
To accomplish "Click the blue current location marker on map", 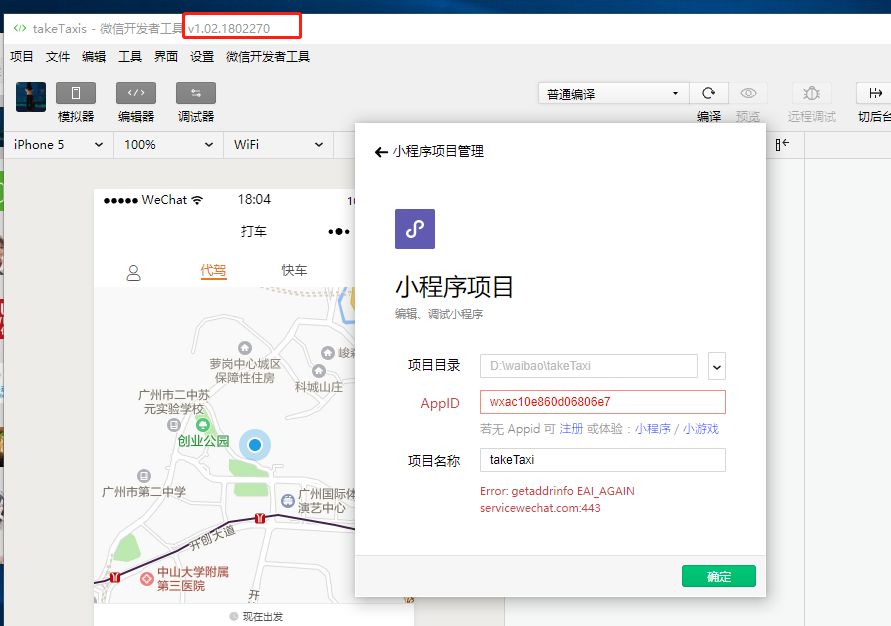I will 255,445.
